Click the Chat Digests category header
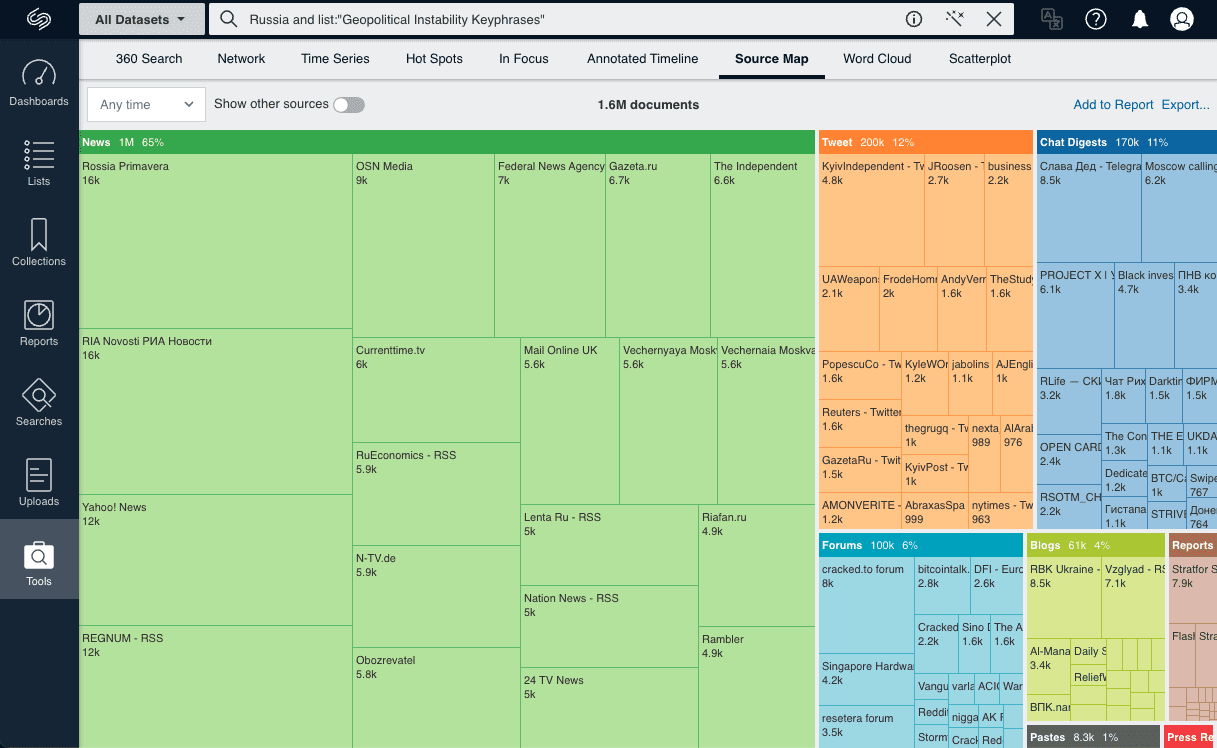The height and width of the screenshot is (748, 1217). point(1127,142)
